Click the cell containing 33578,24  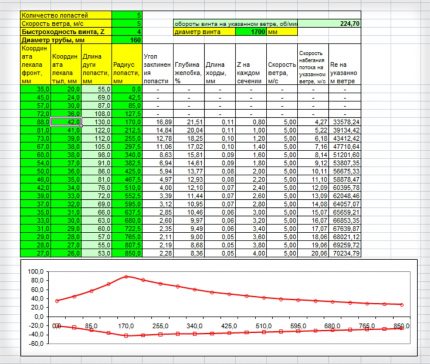[x=345, y=122]
